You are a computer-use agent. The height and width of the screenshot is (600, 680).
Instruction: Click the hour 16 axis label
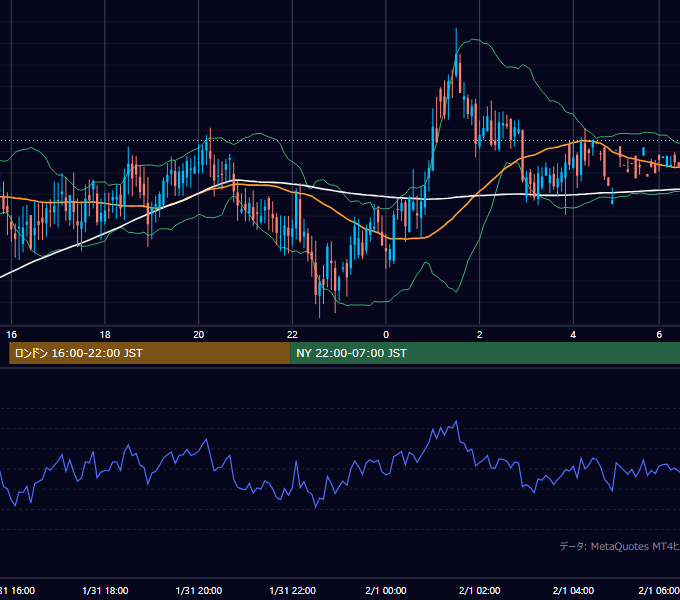tap(12, 335)
